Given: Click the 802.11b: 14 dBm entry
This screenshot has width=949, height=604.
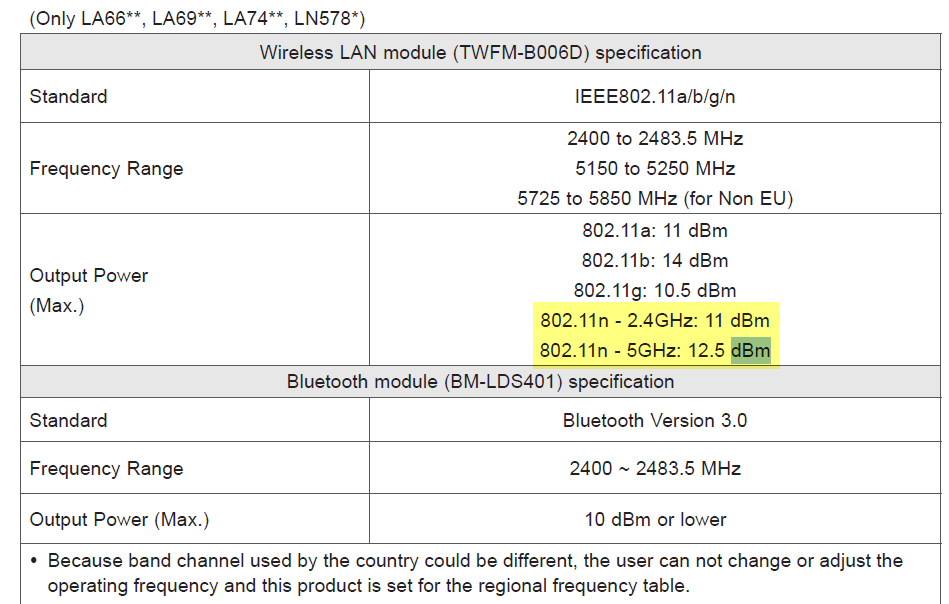Looking at the screenshot, I should (655, 261).
